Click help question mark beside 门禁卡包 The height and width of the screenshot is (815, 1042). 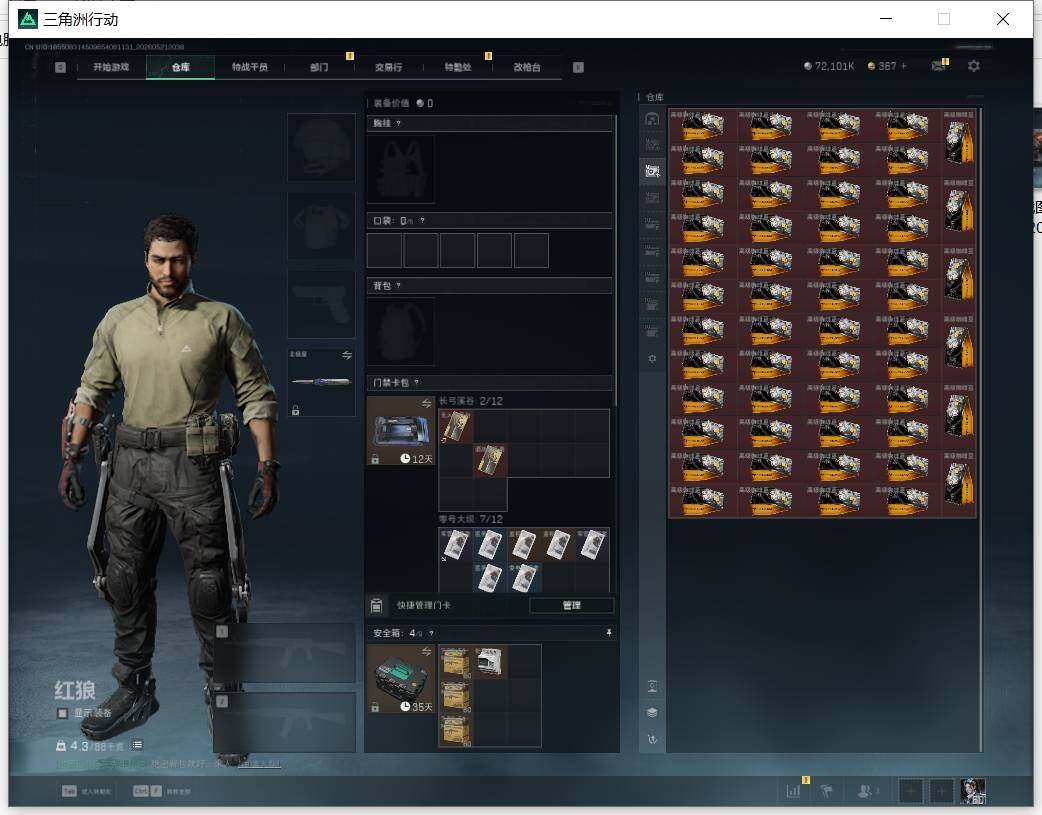tap(417, 382)
